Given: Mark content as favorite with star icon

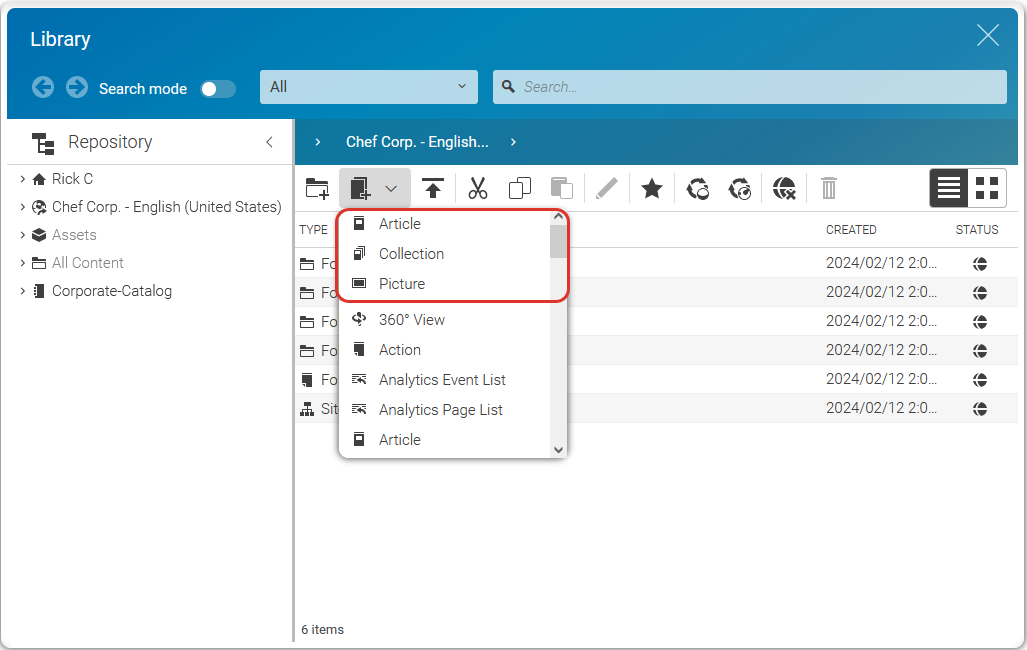Looking at the screenshot, I should pos(651,188).
